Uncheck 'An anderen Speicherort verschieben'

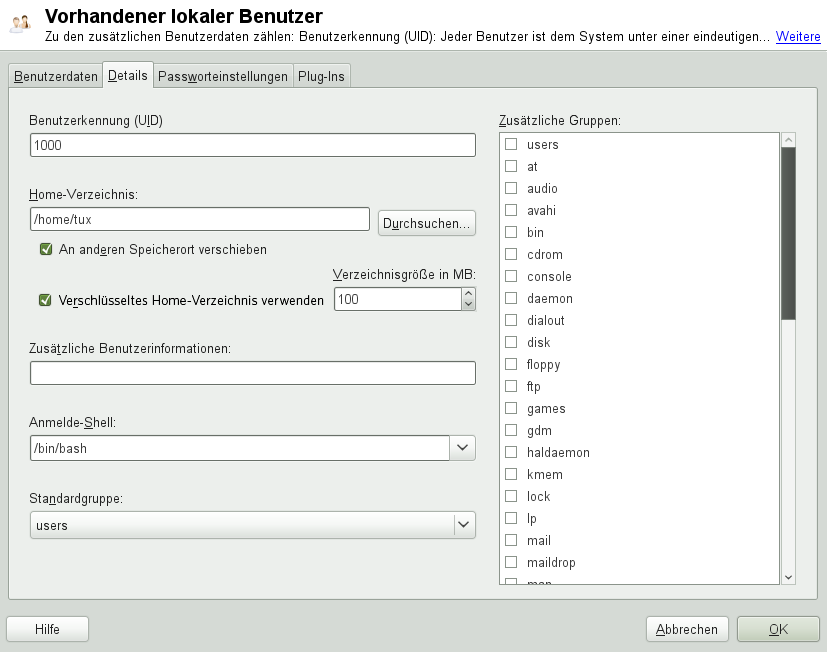coord(45,249)
